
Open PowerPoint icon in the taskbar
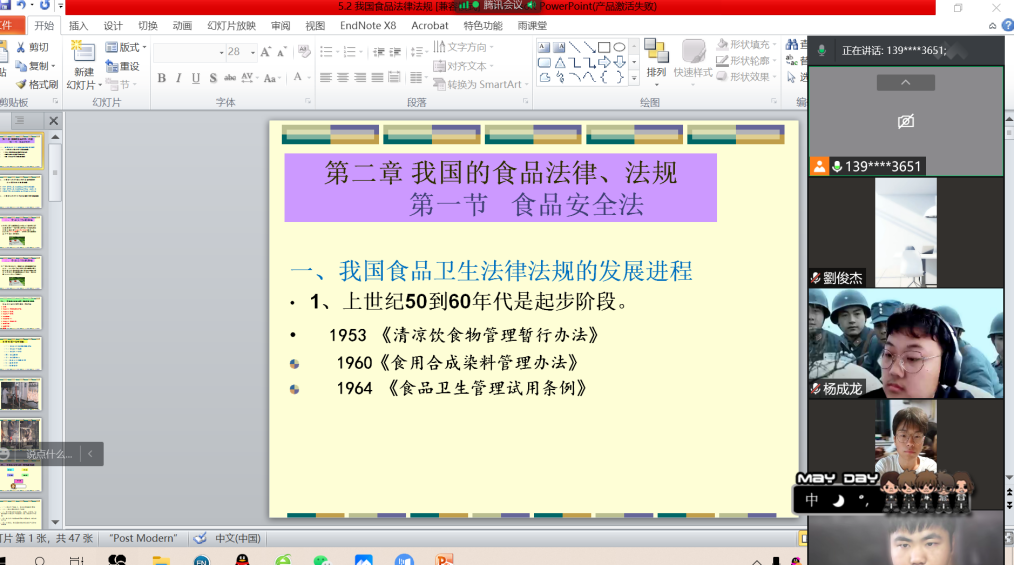pos(445,560)
